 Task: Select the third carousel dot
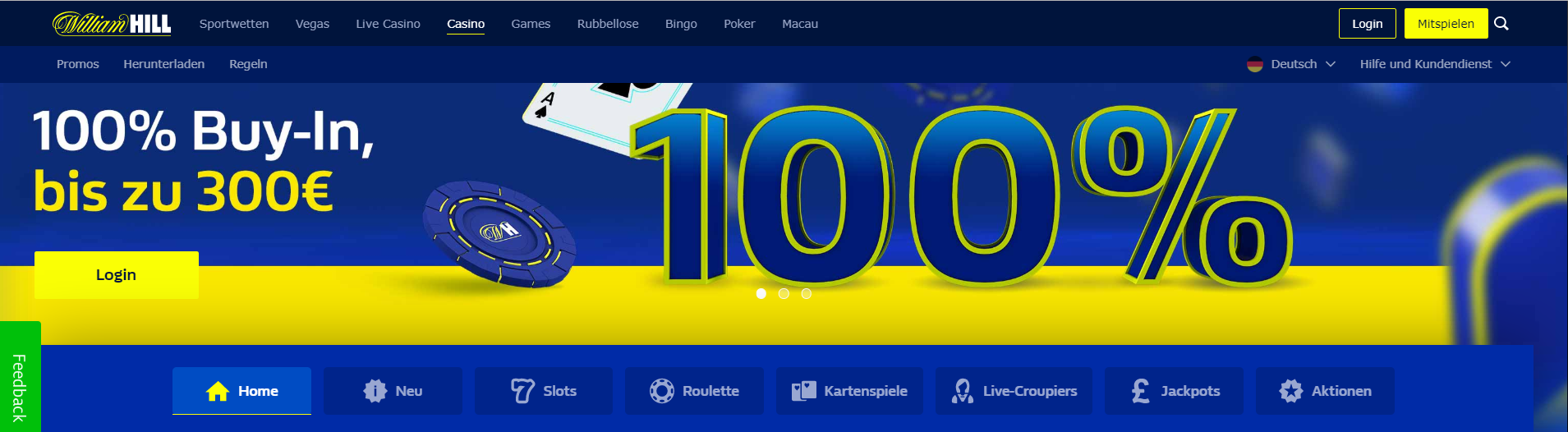pos(807,293)
